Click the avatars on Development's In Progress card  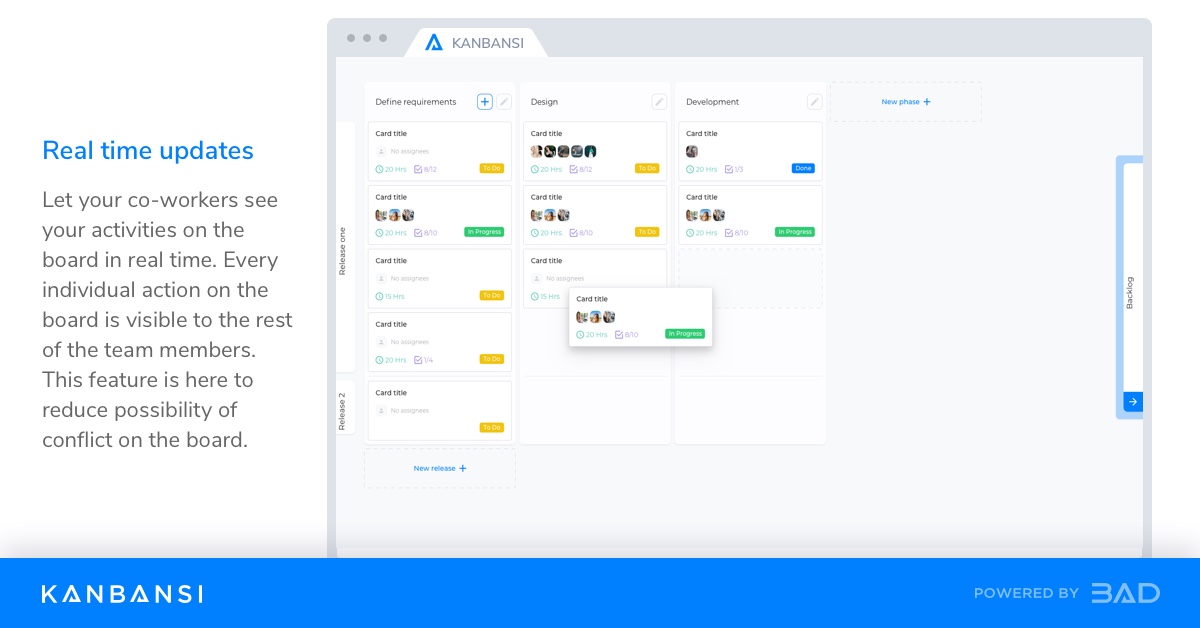click(705, 215)
